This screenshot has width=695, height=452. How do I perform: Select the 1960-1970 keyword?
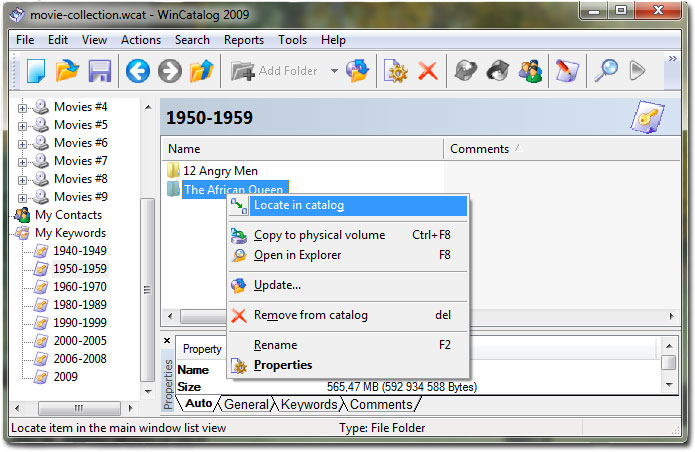point(80,287)
